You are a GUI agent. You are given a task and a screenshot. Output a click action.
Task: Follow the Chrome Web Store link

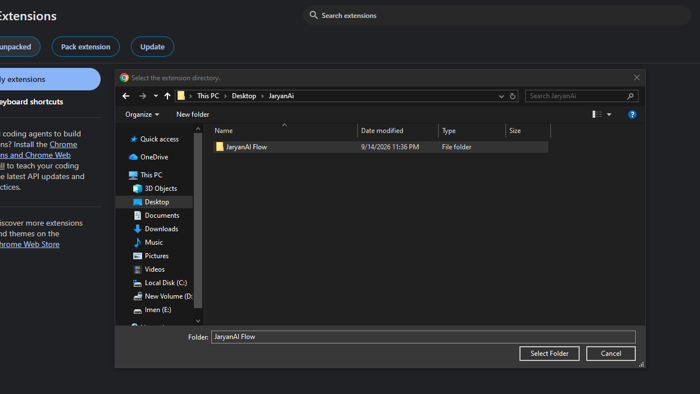(x=30, y=244)
